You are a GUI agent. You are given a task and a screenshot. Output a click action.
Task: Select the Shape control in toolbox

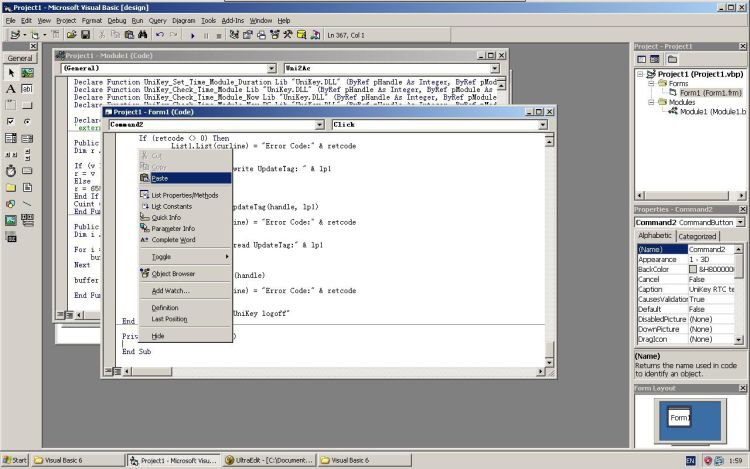pos(11,204)
